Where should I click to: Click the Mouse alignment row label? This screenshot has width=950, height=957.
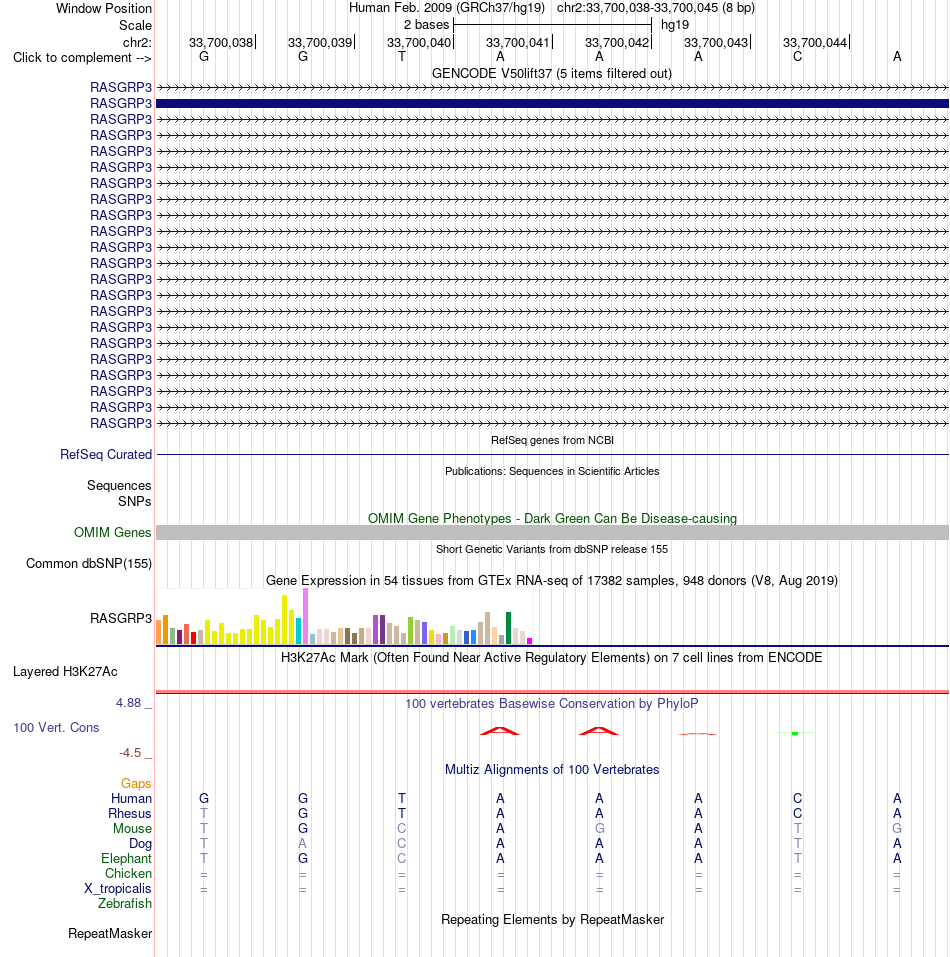[x=132, y=828]
